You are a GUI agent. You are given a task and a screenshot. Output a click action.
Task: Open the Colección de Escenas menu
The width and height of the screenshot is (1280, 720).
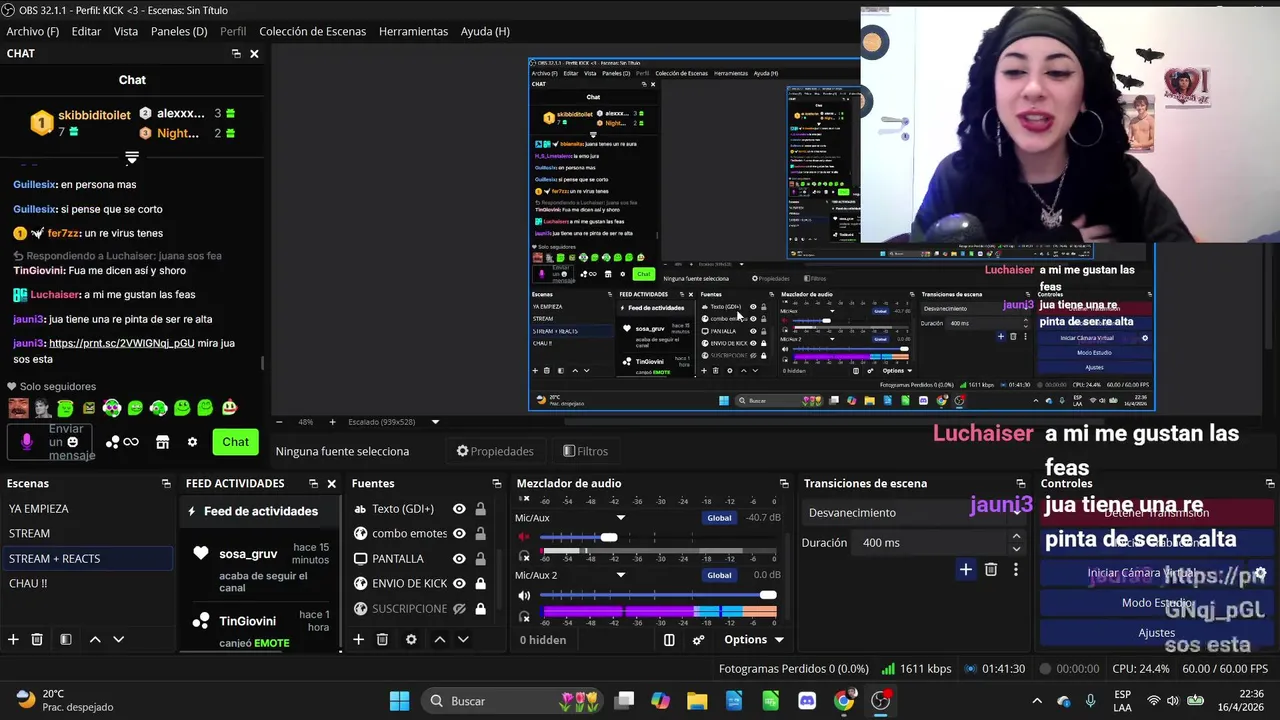coord(312,31)
